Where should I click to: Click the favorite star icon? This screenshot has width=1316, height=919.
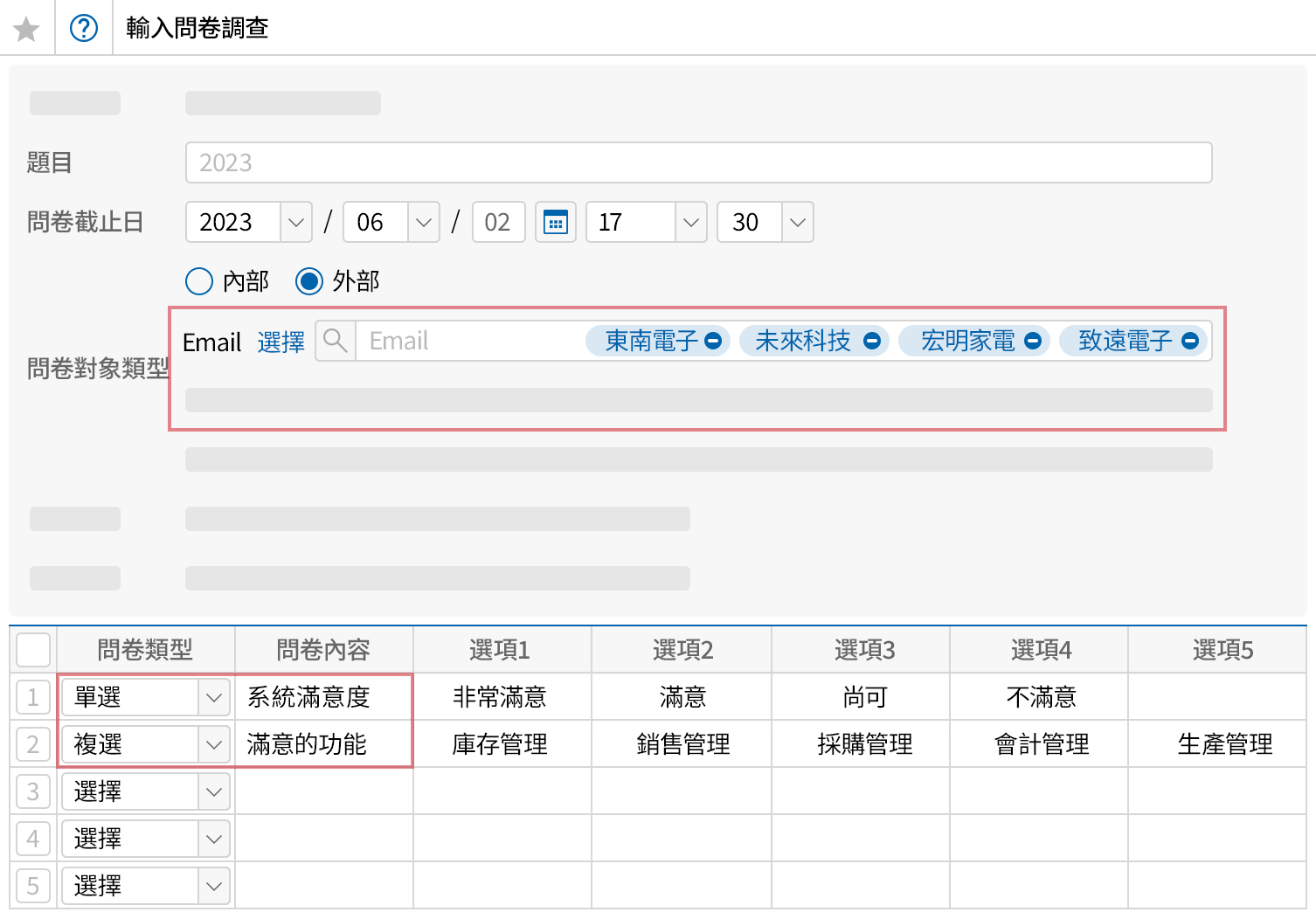point(26,29)
